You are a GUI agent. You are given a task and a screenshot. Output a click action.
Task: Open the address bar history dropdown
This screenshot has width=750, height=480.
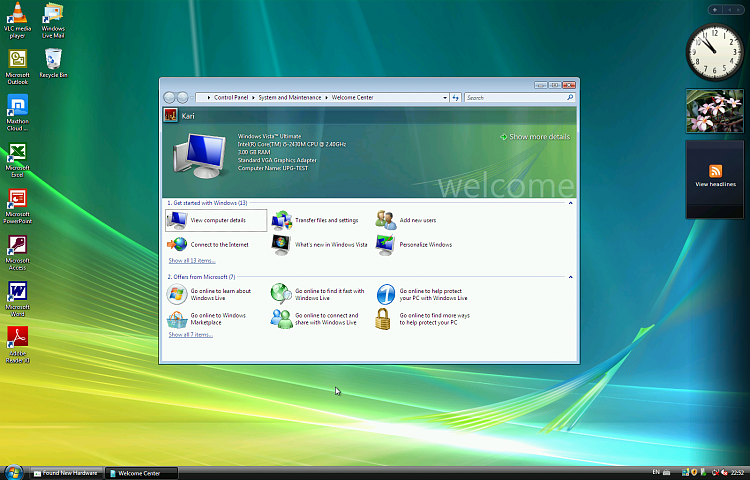(445, 98)
